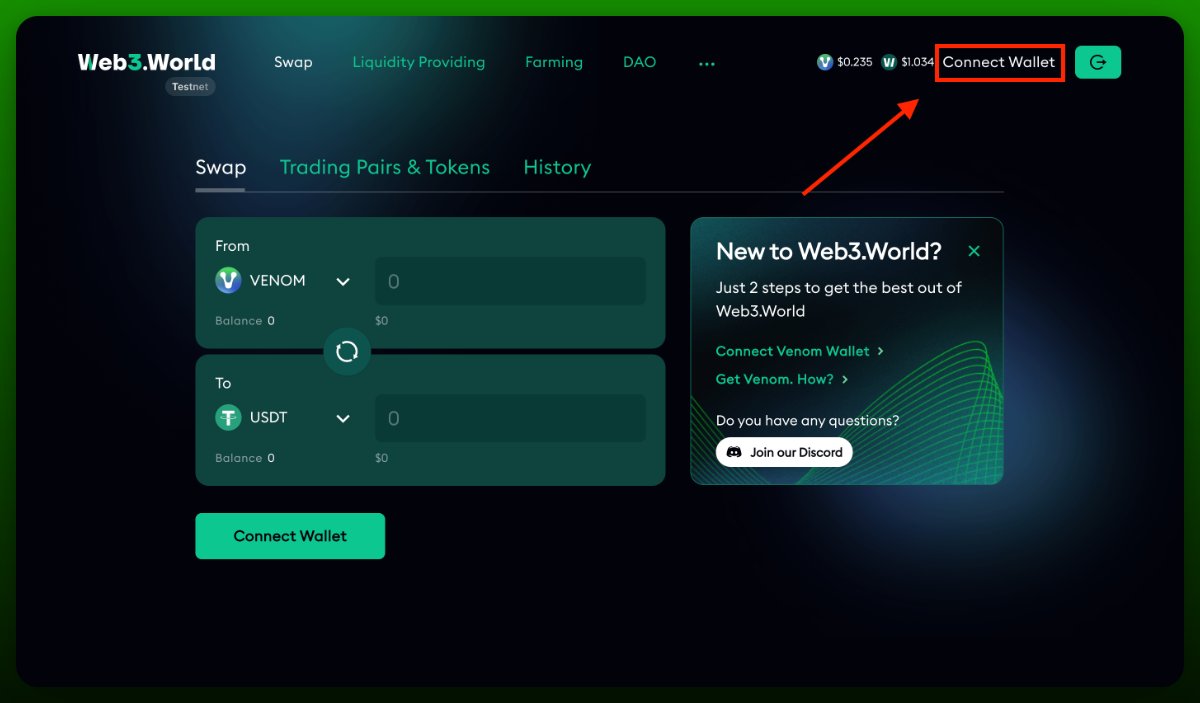Switch to Trading Pairs & Tokens tab
The width and height of the screenshot is (1200, 703).
click(x=385, y=167)
